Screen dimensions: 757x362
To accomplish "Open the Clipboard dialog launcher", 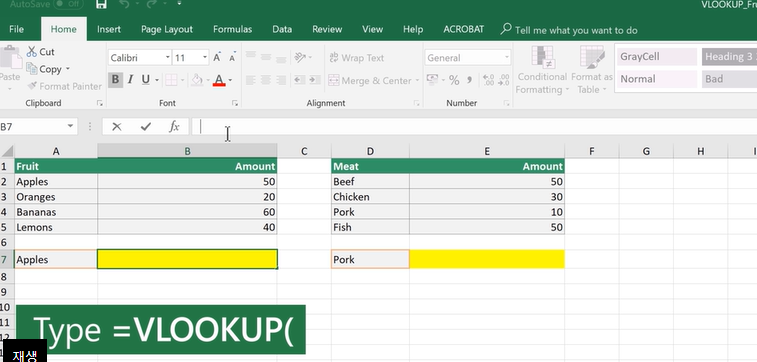I will (x=100, y=103).
